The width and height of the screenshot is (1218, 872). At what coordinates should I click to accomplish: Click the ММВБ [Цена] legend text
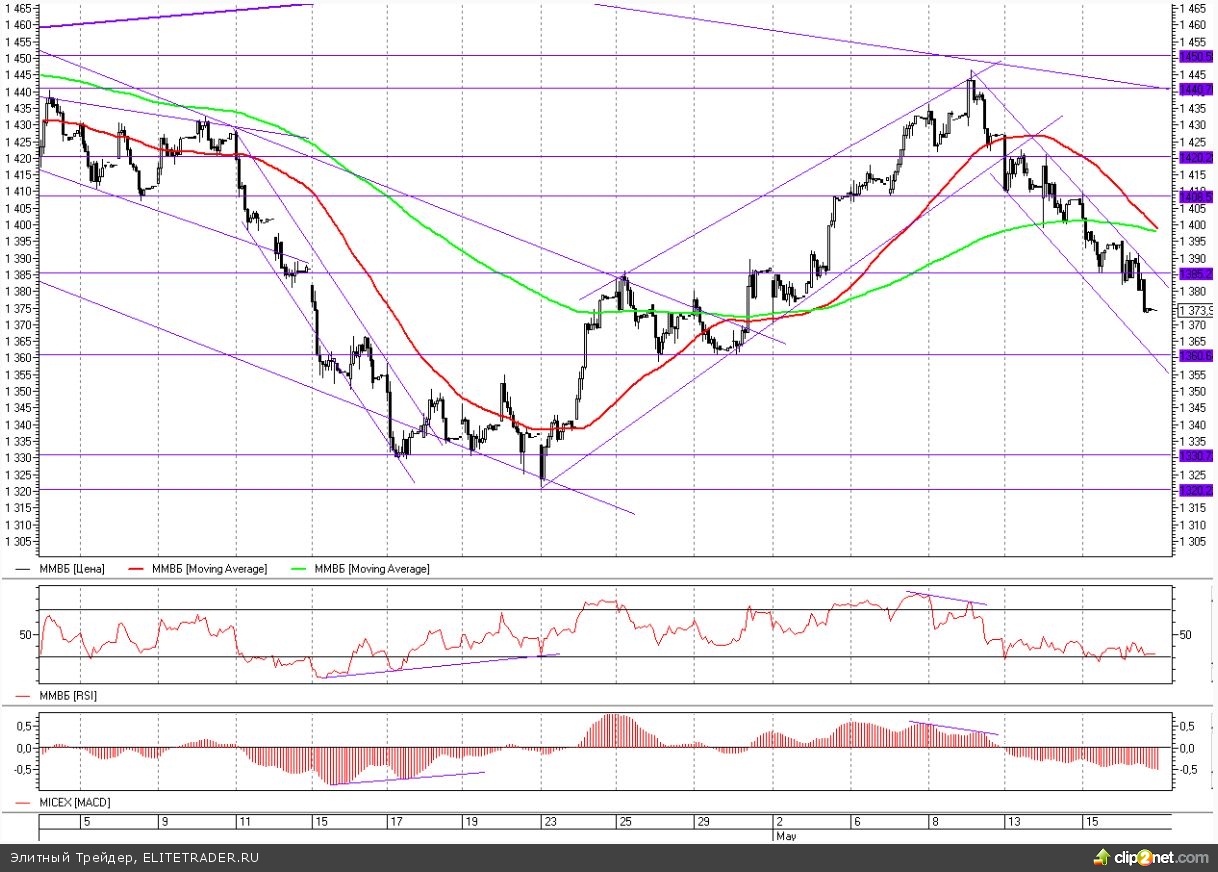72,569
